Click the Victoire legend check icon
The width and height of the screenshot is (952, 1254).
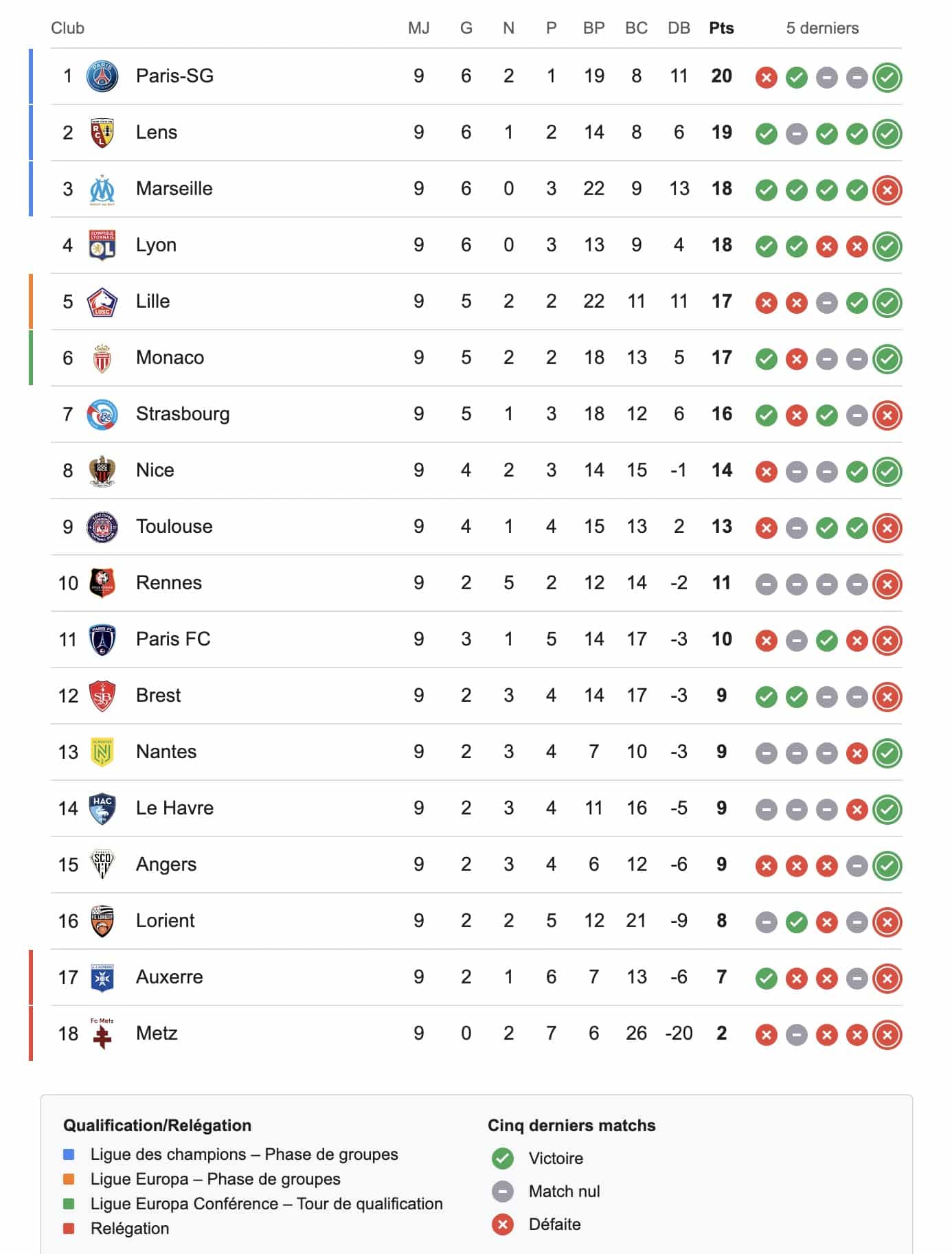(503, 1159)
